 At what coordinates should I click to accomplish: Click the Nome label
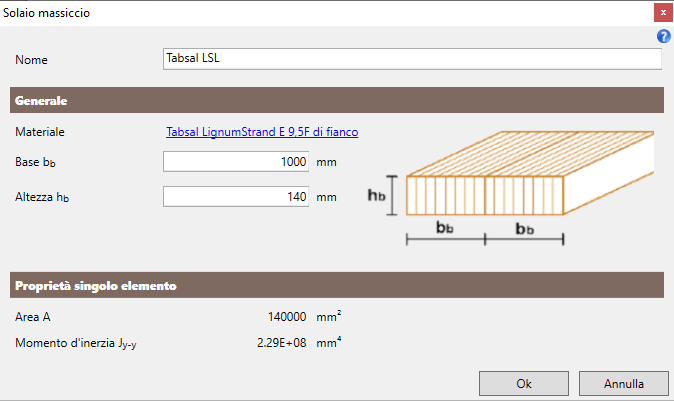[x=31, y=60]
